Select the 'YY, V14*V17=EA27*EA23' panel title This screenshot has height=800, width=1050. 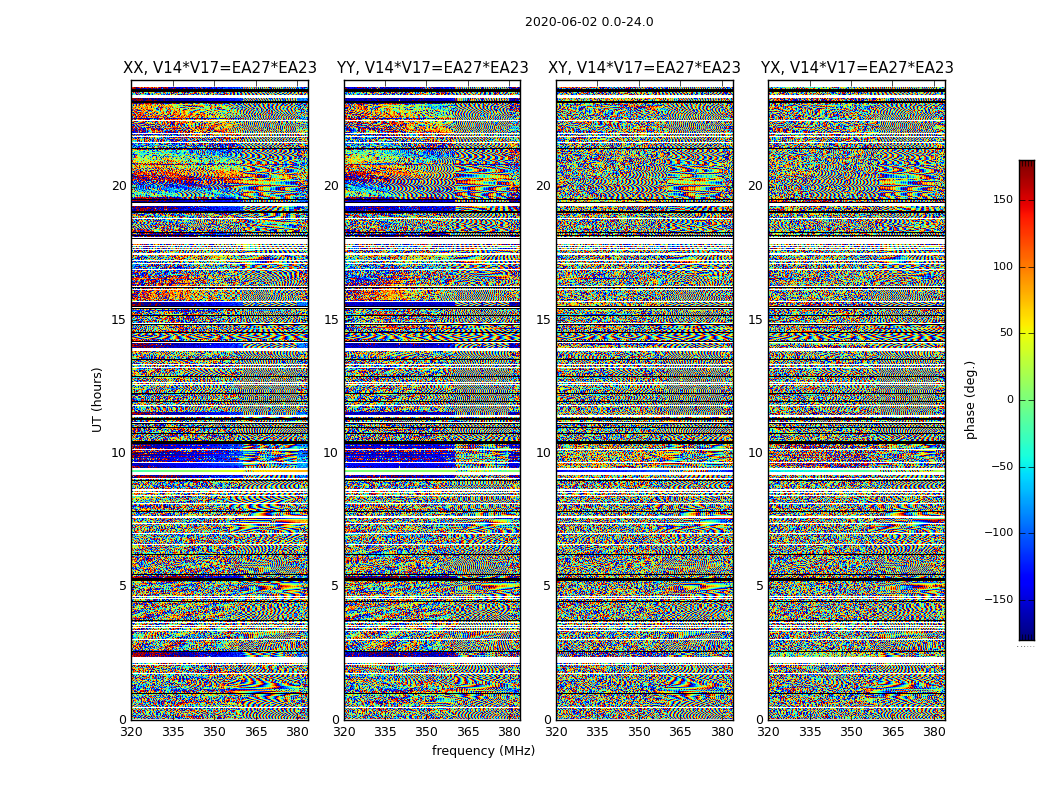click(x=433, y=68)
